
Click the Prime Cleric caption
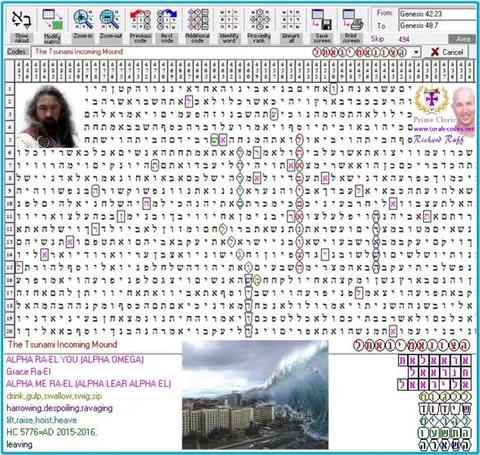[434, 119]
